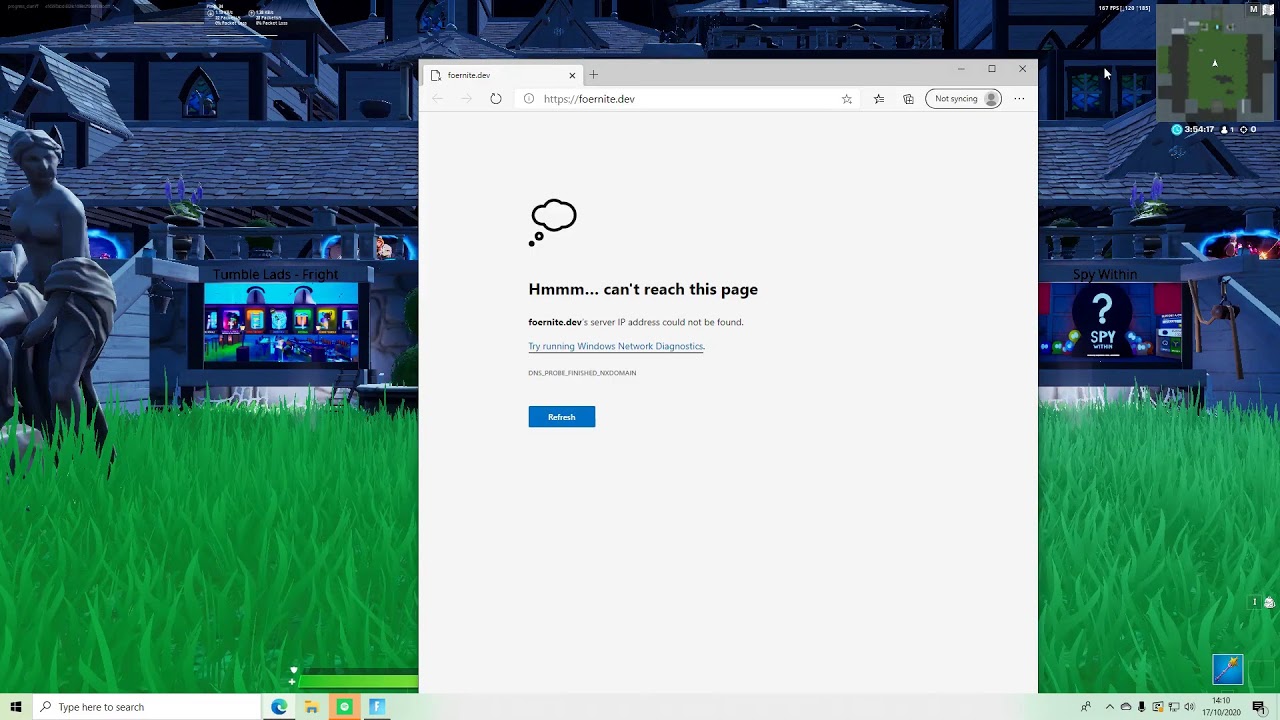Screen dimensions: 1280x720
Task: Open the People icon in system tray
Action: tap(1086, 707)
